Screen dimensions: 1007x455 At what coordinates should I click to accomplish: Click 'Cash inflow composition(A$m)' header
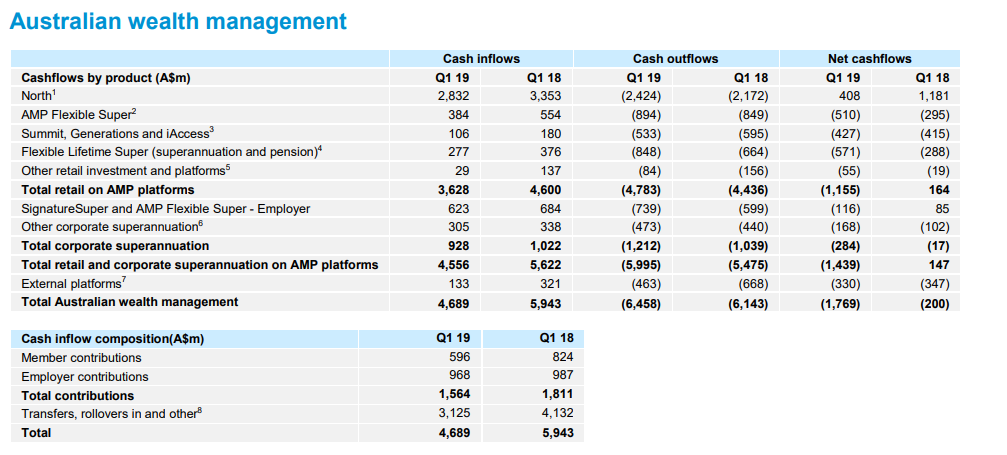coord(112,339)
